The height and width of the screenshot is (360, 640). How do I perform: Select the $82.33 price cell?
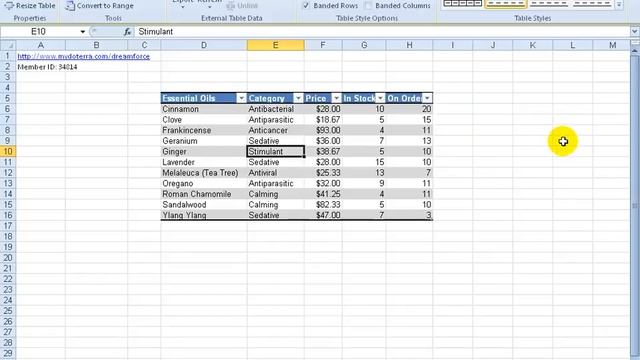coord(323,204)
